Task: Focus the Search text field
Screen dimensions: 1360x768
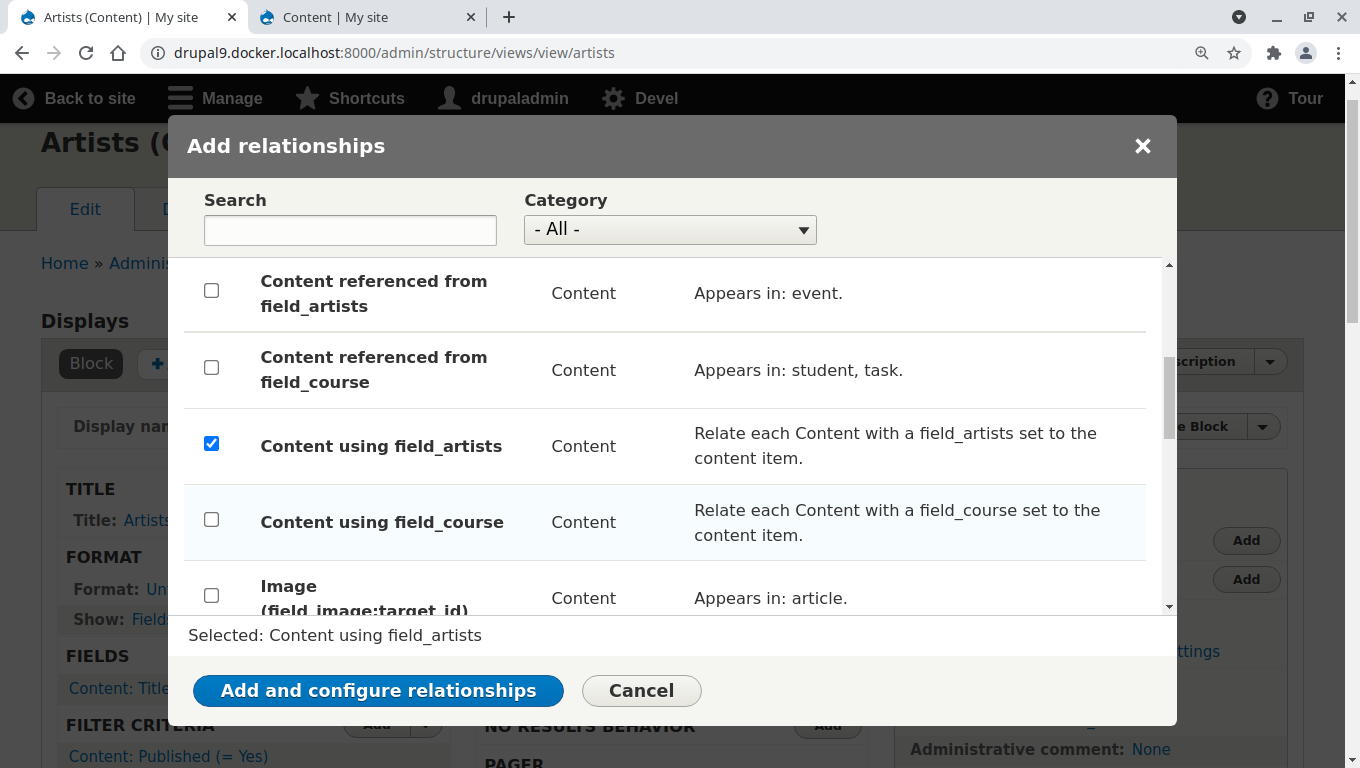Action: click(350, 230)
